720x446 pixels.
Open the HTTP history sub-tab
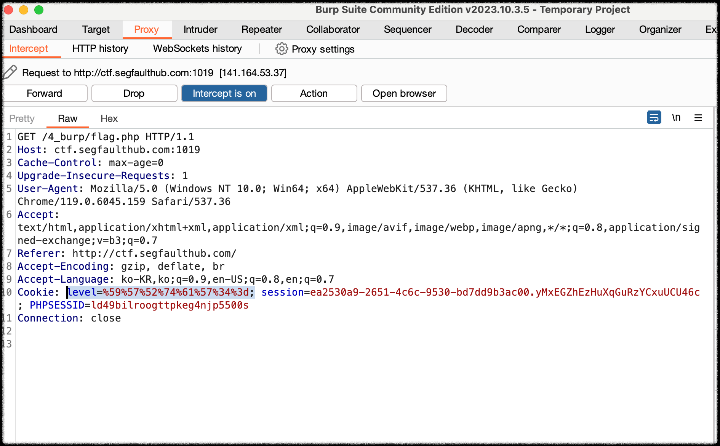click(100, 49)
